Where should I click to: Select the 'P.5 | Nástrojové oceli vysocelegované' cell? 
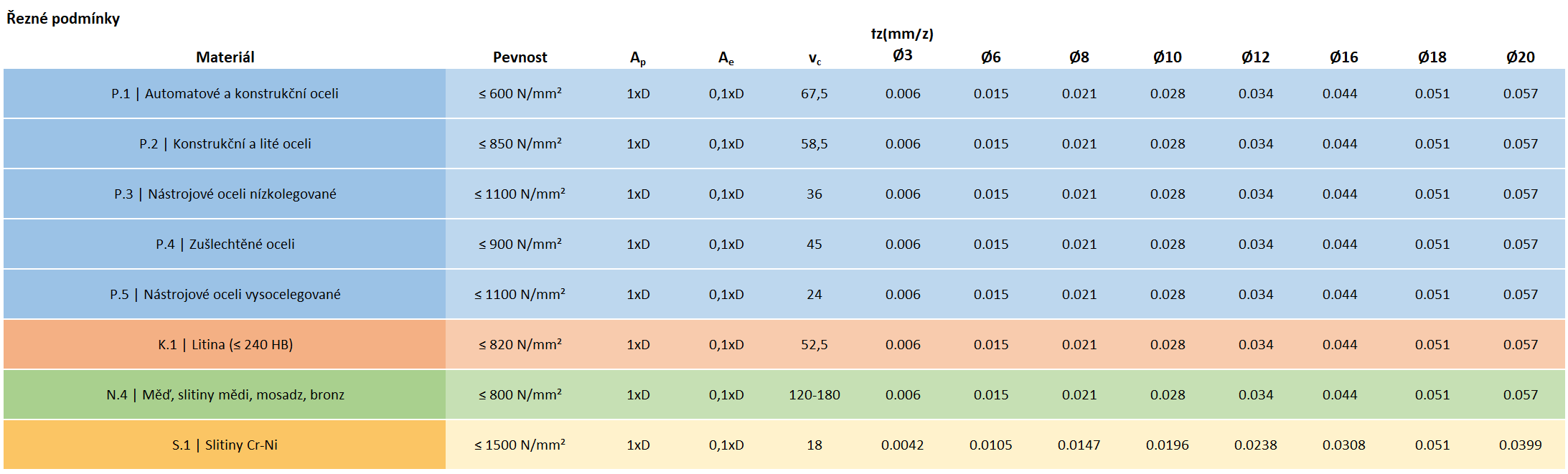[x=225, y=295]
